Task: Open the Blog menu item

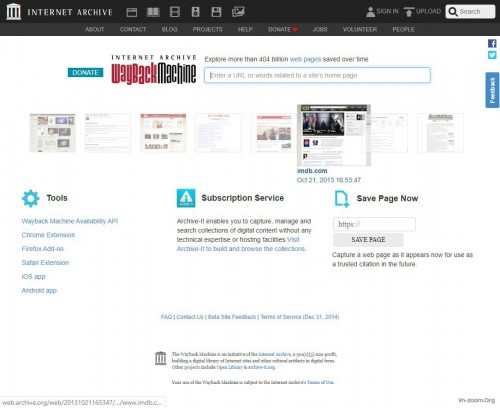Action: [169, 29]
